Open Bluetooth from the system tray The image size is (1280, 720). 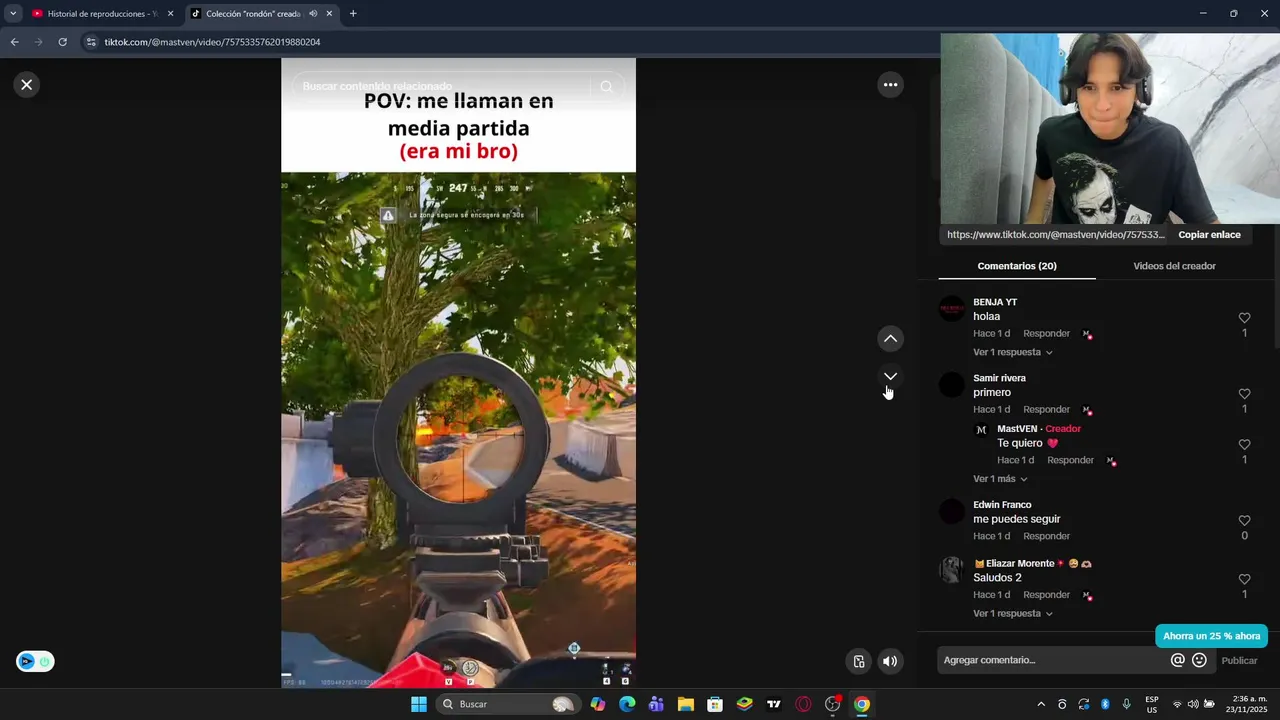[1105, 704]
